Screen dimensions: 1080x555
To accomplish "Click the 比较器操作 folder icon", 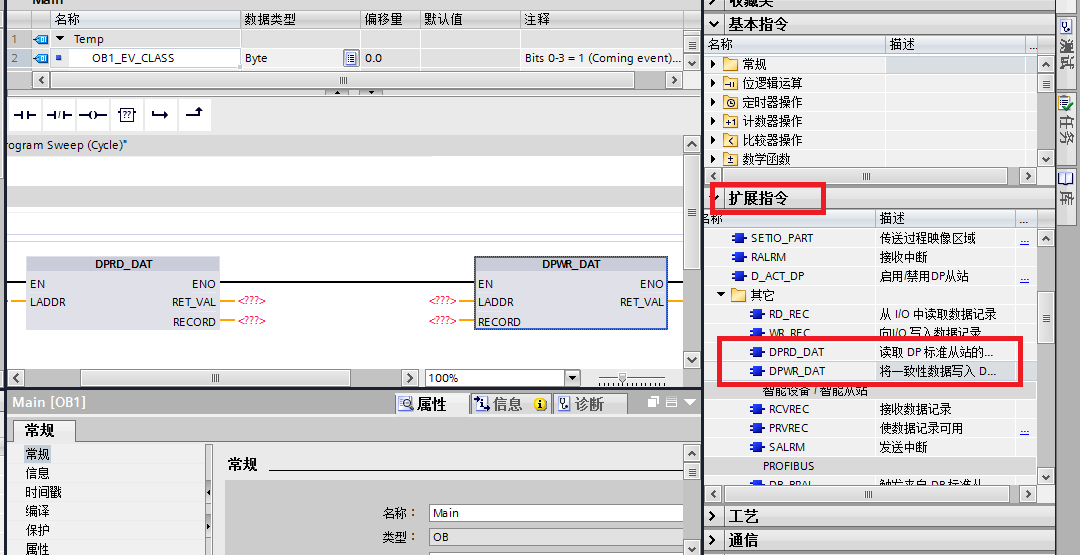I will click(730, 140).
